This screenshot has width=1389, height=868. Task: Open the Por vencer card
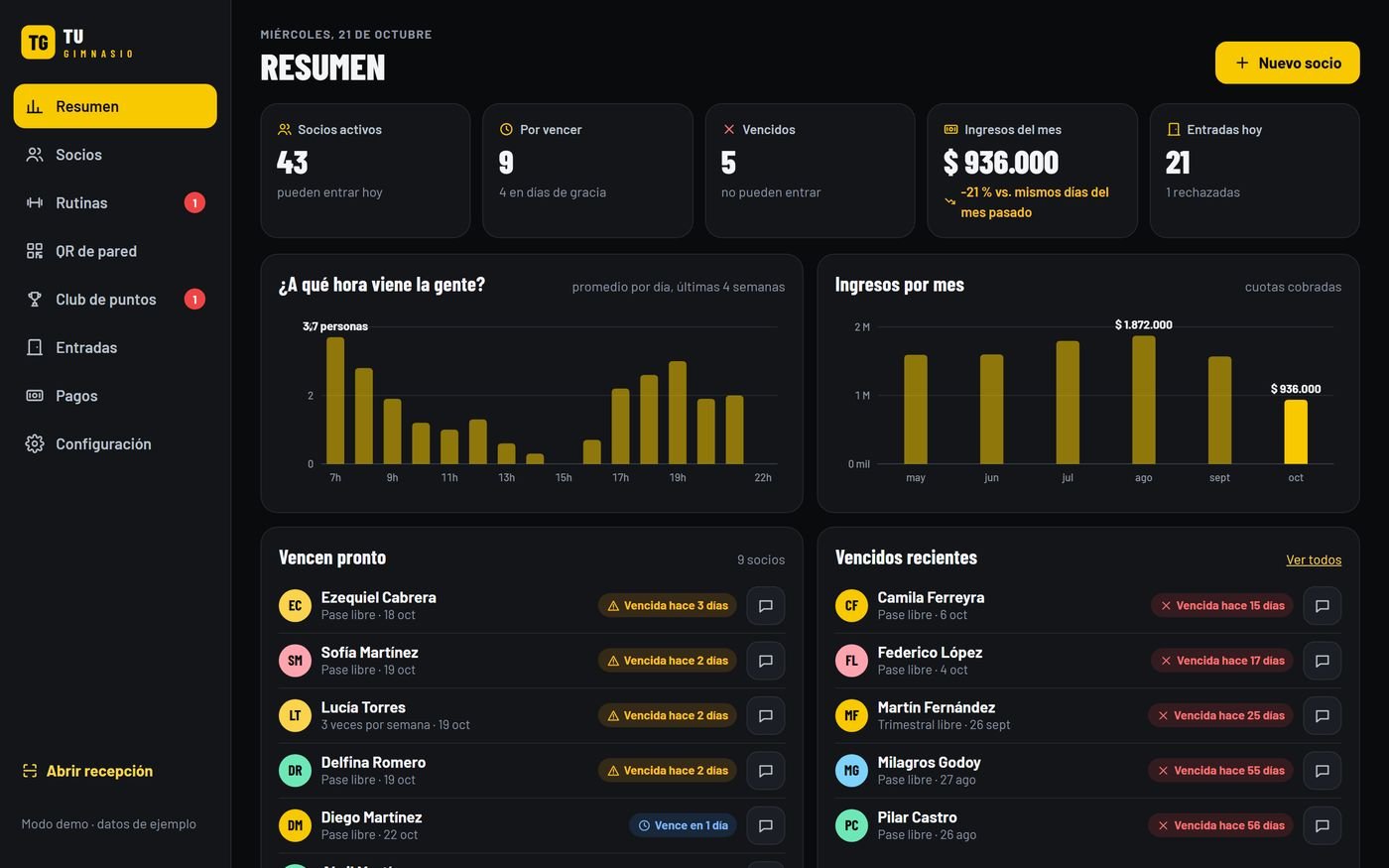[587, 171]
